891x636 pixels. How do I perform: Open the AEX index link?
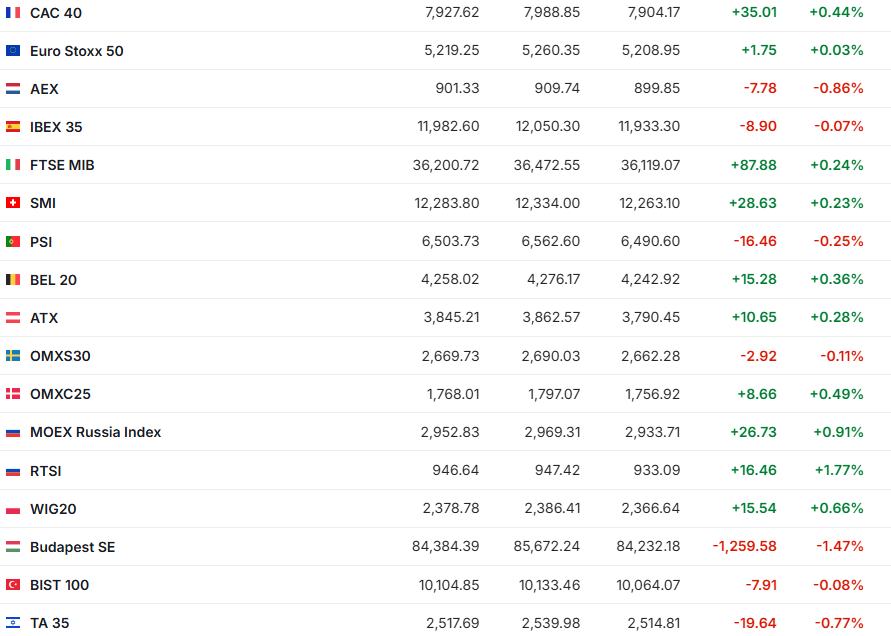pyautogui.click(x=44, y=89)
